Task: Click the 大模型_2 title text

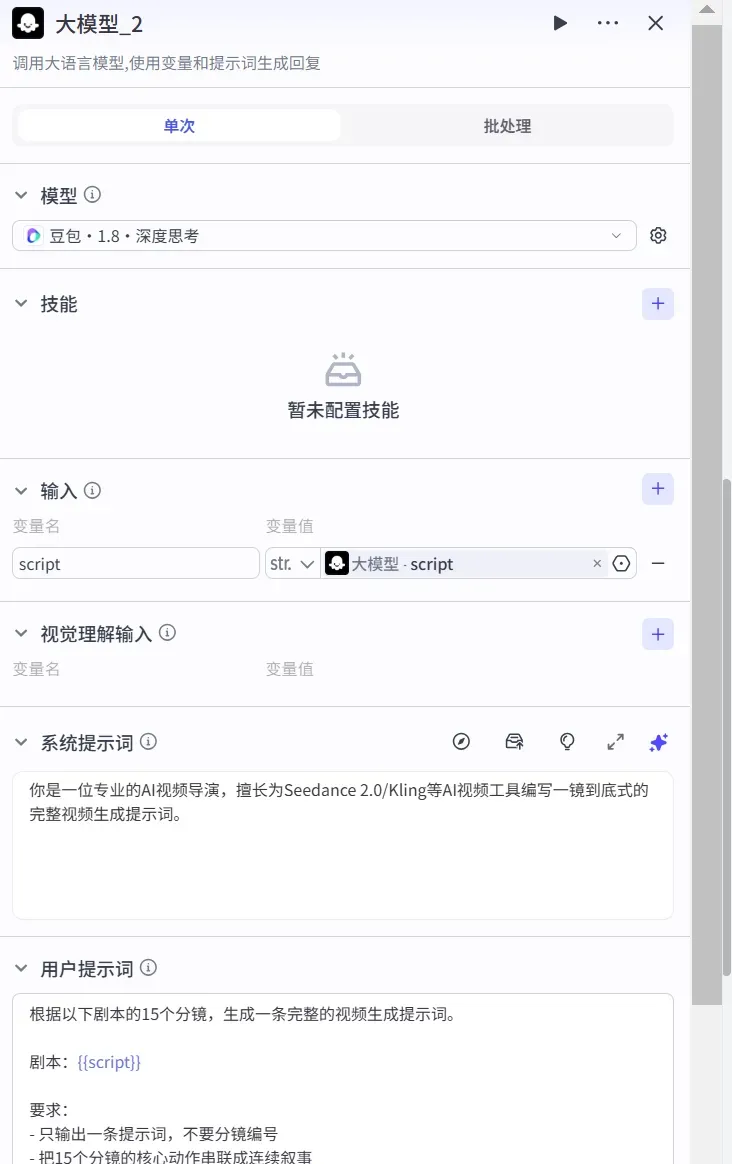Action: tap(99, 24)
